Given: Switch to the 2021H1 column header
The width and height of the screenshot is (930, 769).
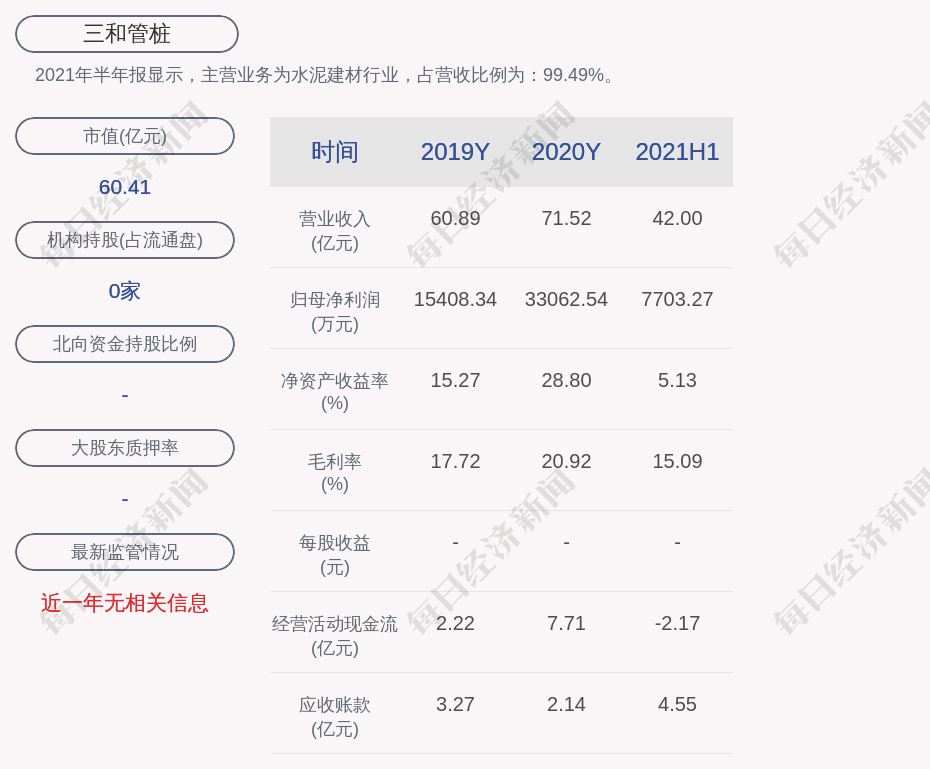Looking at the screenshot, I should click(677, 152).
